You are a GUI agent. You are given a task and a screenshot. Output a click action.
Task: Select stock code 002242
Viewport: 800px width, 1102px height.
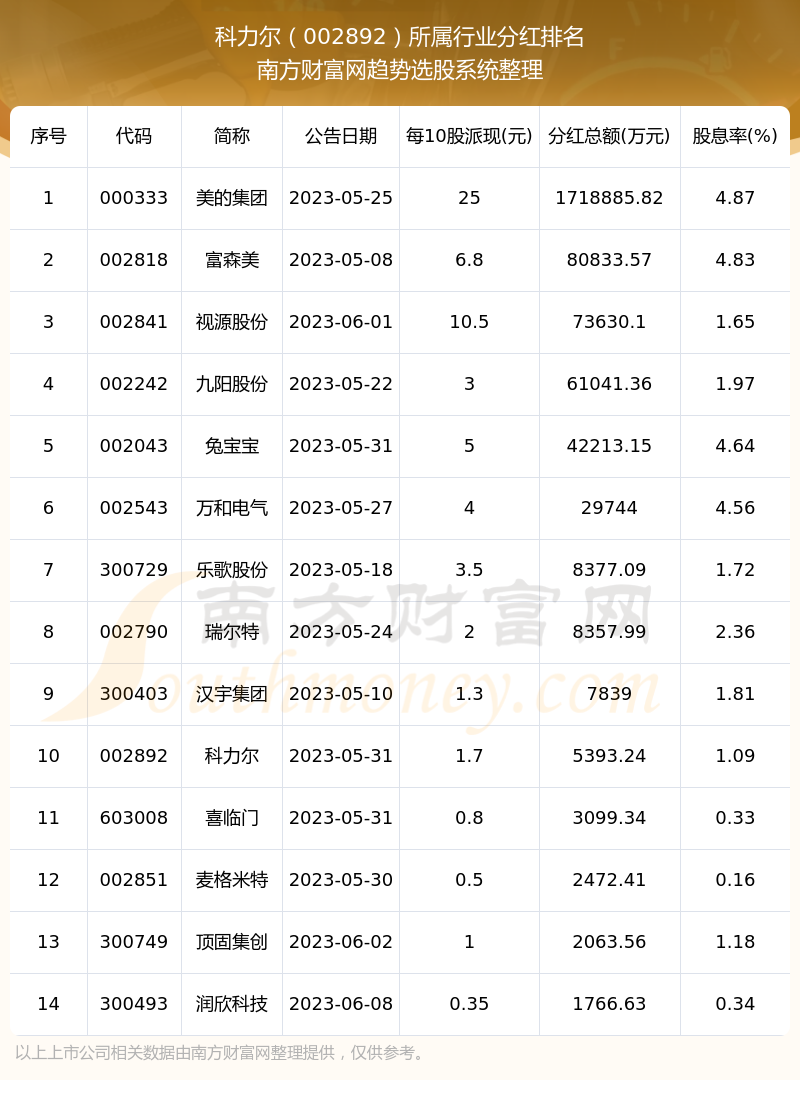coord(134,384)
